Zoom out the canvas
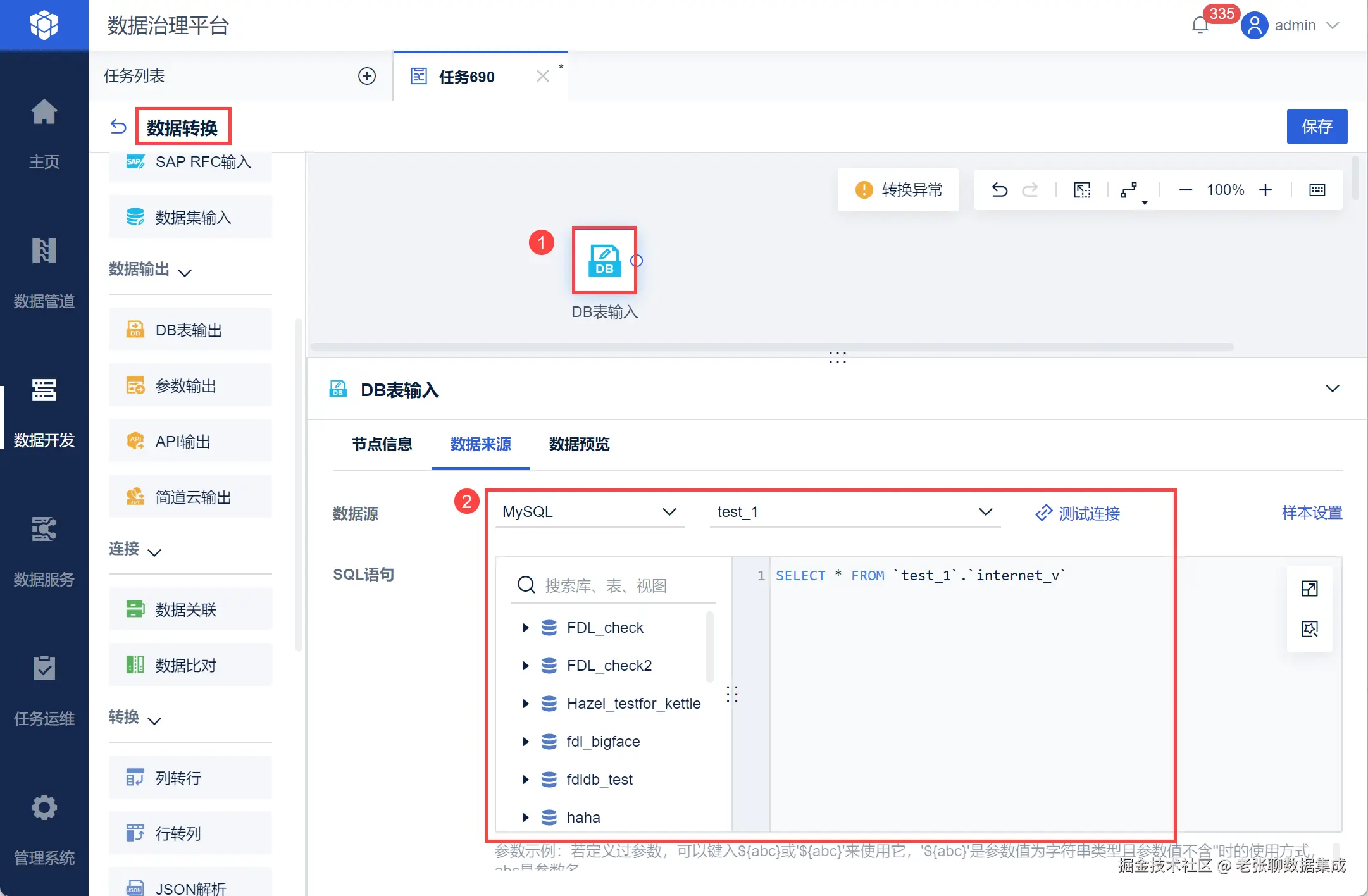1368x896 pixels. [1186, 190]
